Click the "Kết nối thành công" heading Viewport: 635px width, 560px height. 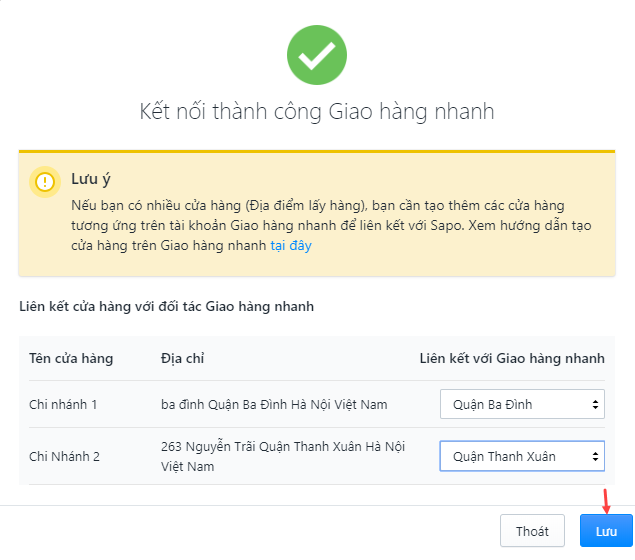tap(317, 111)
